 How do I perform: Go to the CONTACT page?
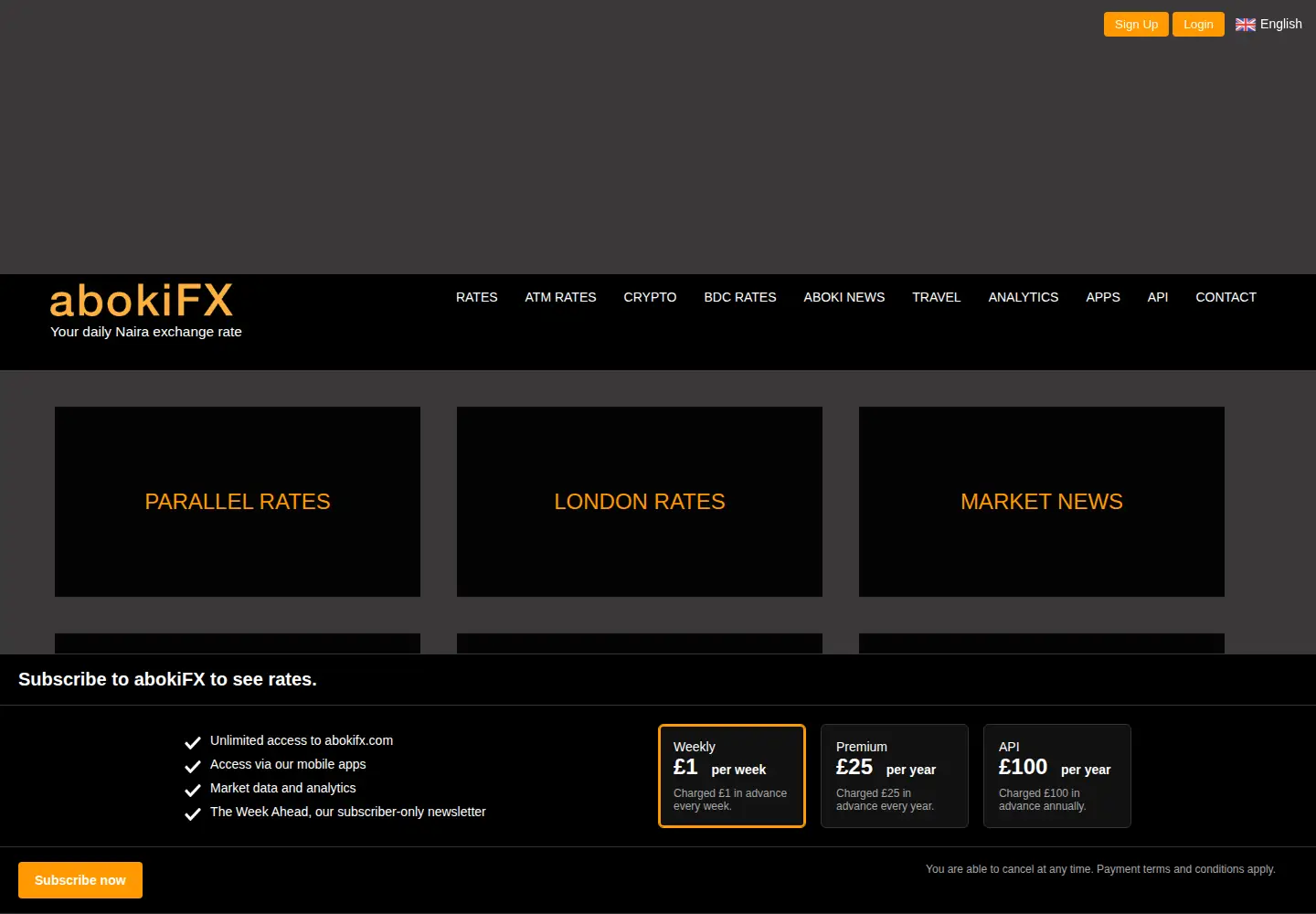1226,297
